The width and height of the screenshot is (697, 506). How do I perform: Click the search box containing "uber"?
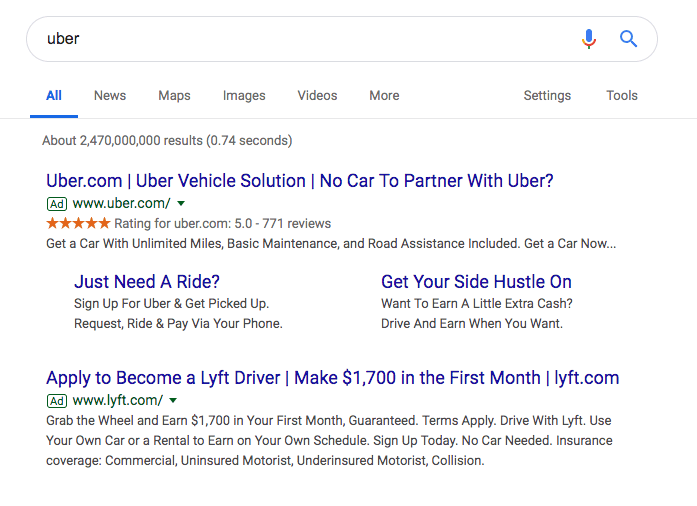[300, 39]
